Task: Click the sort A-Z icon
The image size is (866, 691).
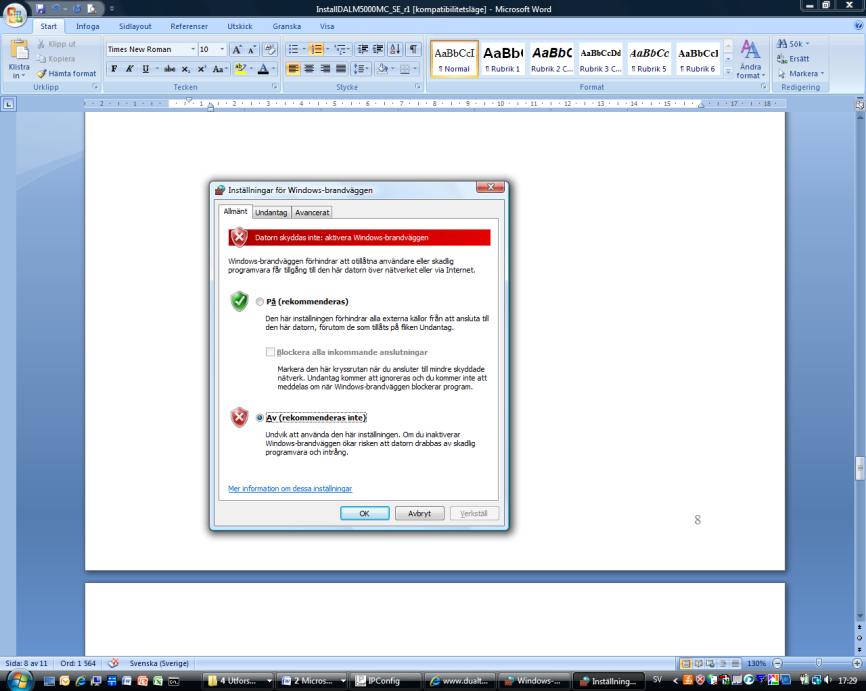Action: click(x=395, y=50)
